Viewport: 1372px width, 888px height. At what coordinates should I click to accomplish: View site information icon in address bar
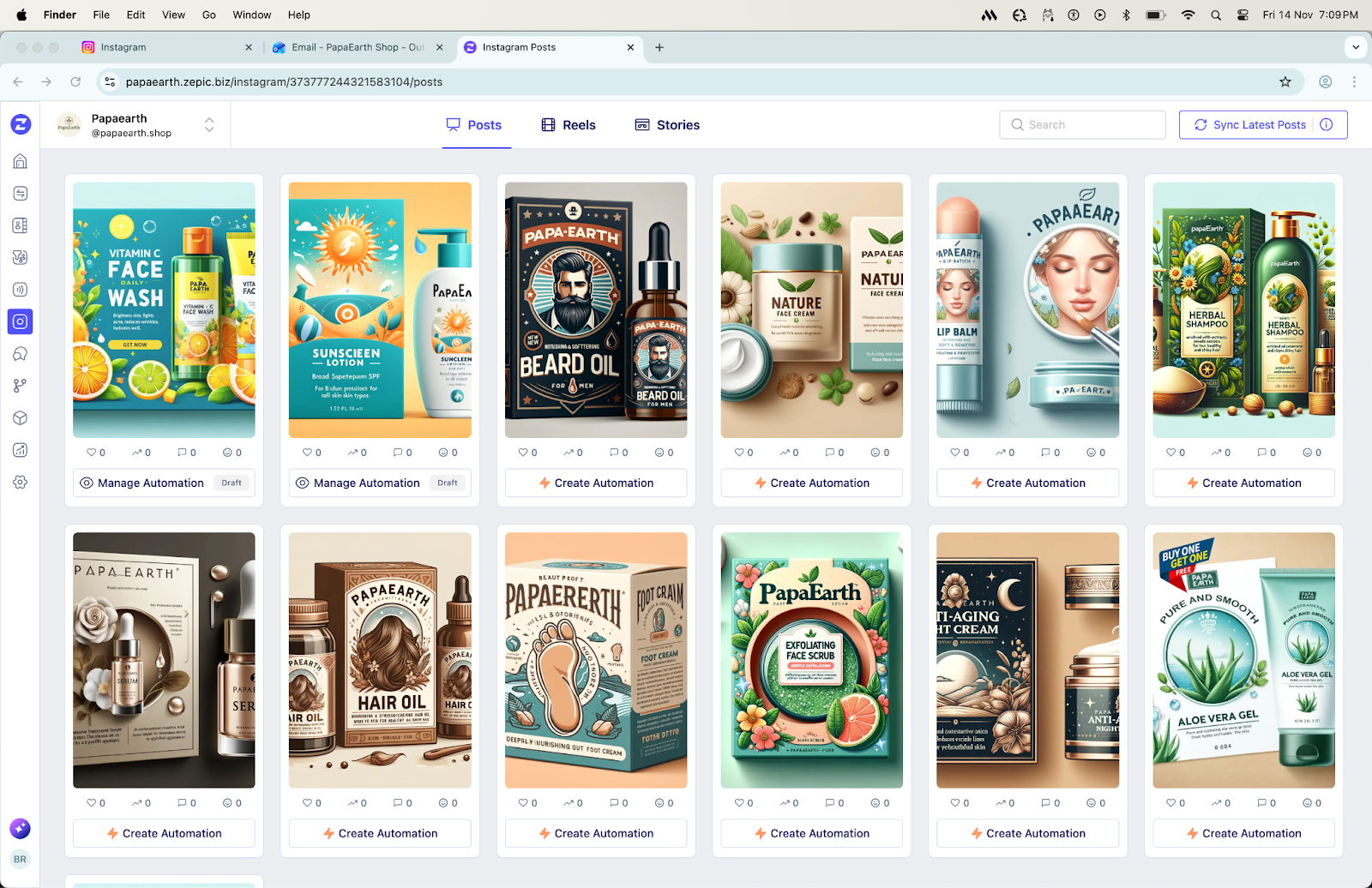(x=110, y=82)
